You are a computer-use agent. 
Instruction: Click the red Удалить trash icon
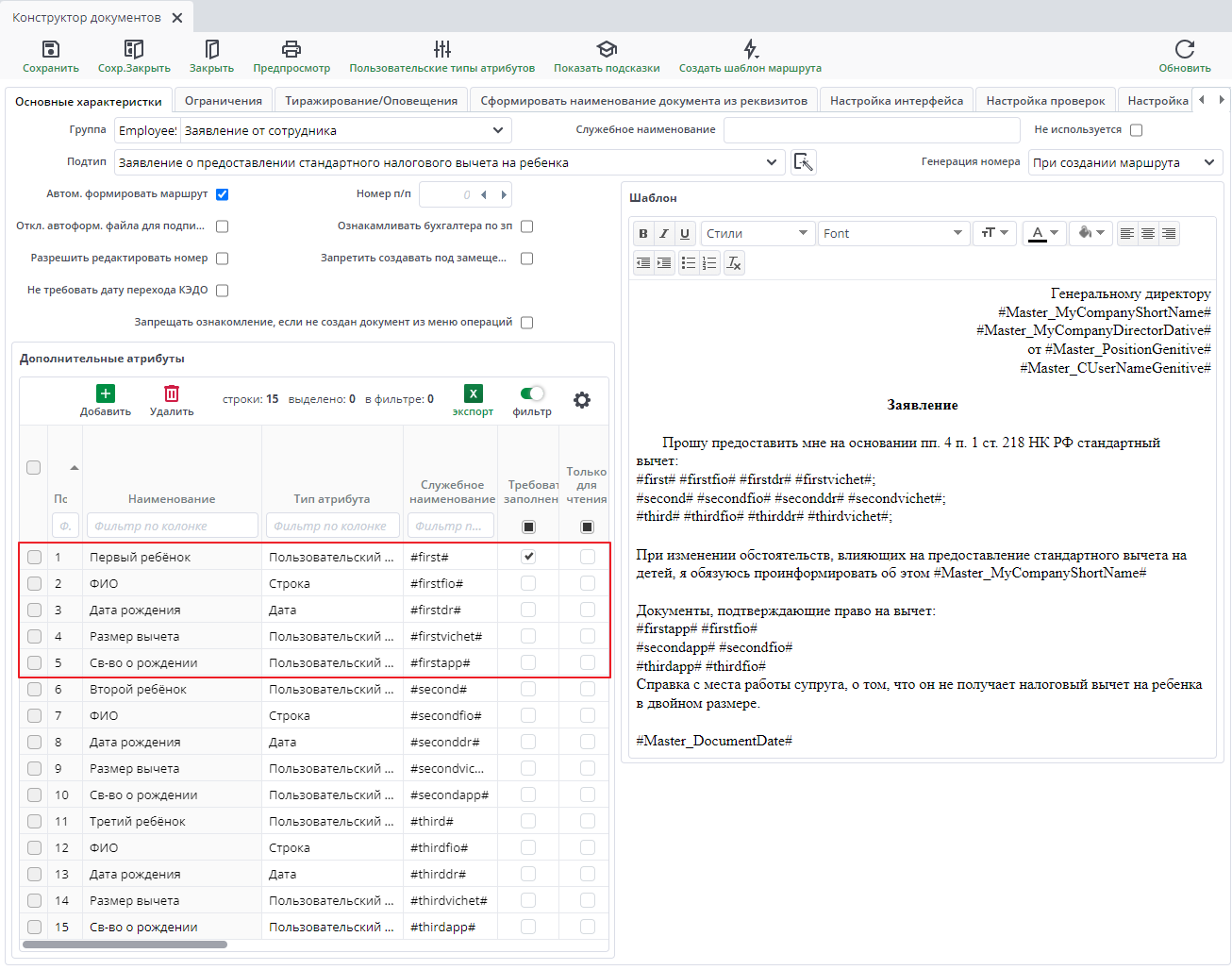(172, 393)
